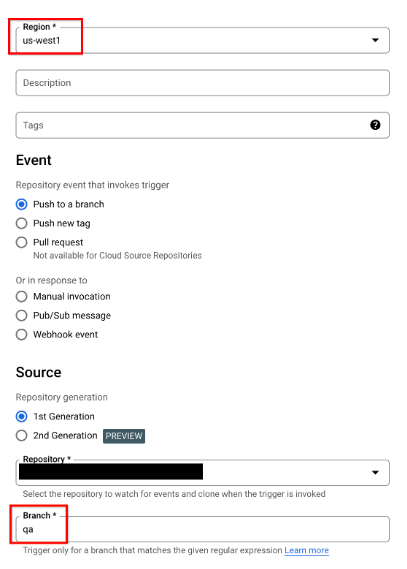
Task: Choose Pub/Sub message radio button
Action: pyautogui.click(x=21, y=315)
